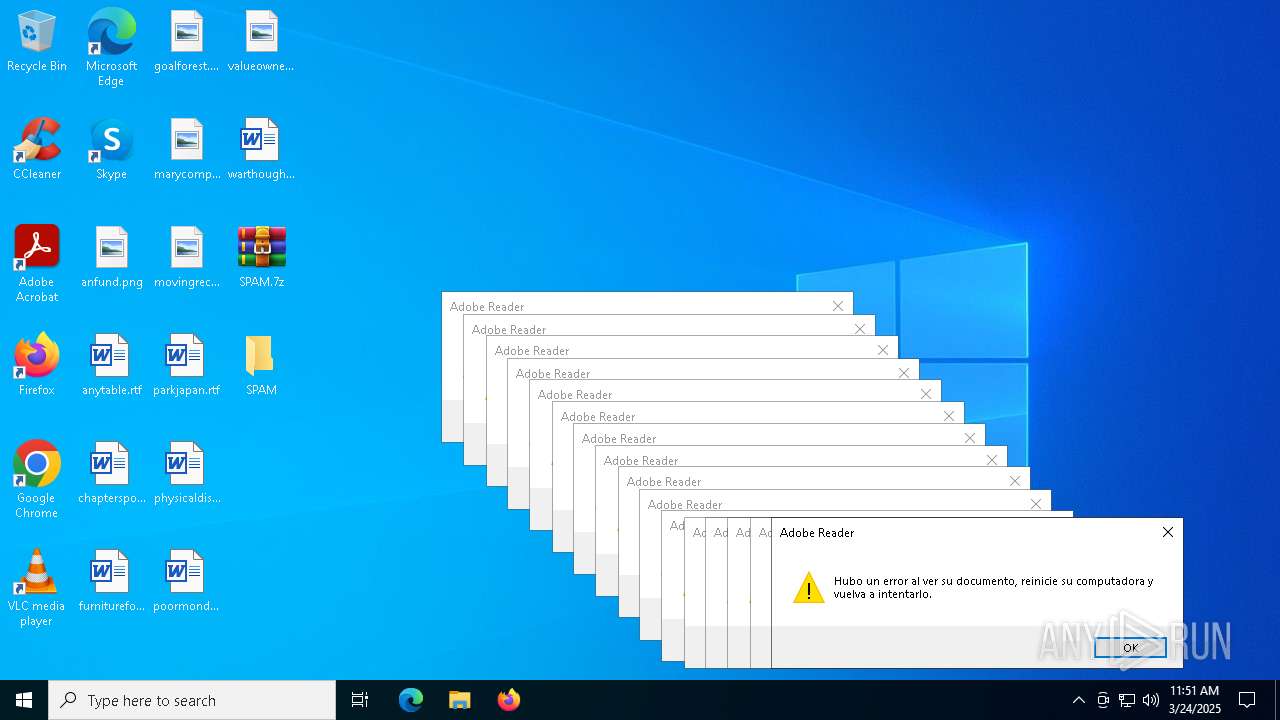
Task: Close the front Adobe Reader error dialog
Action: coord(1167,532)
